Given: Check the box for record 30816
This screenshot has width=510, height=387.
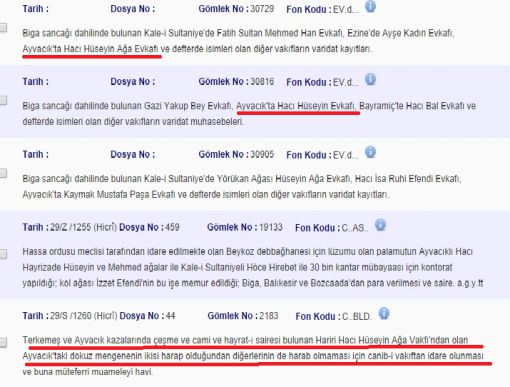Looking at the screenshot, I should (x=3, y=100).
